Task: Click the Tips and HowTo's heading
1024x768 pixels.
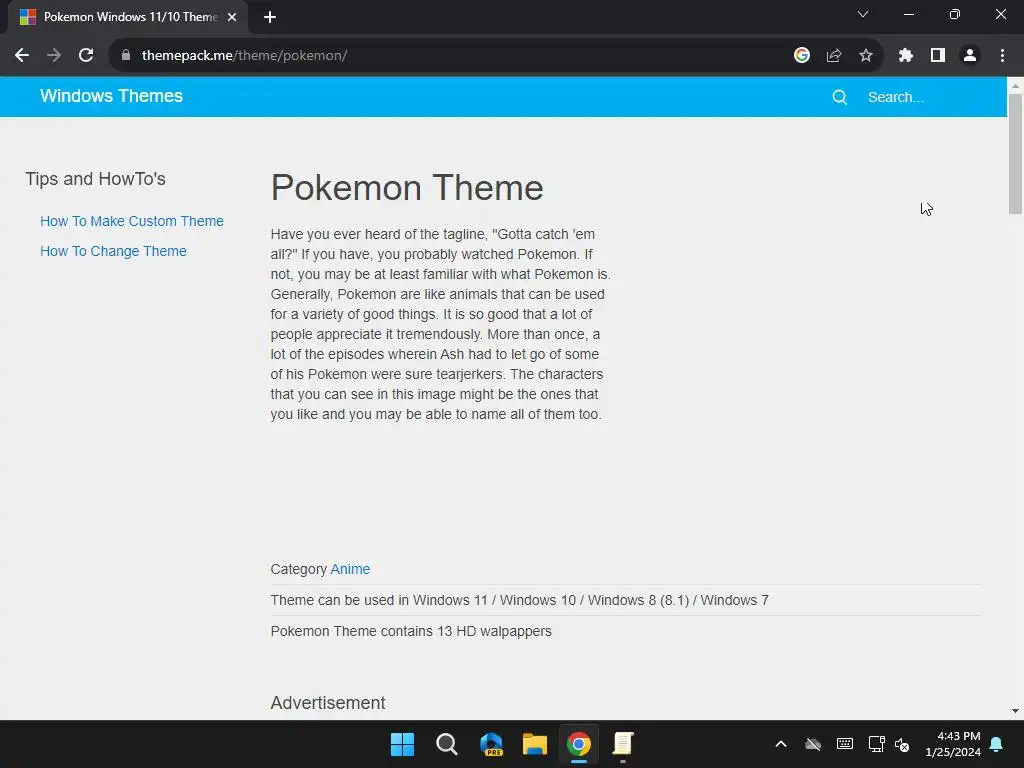Action: point(95,179)
